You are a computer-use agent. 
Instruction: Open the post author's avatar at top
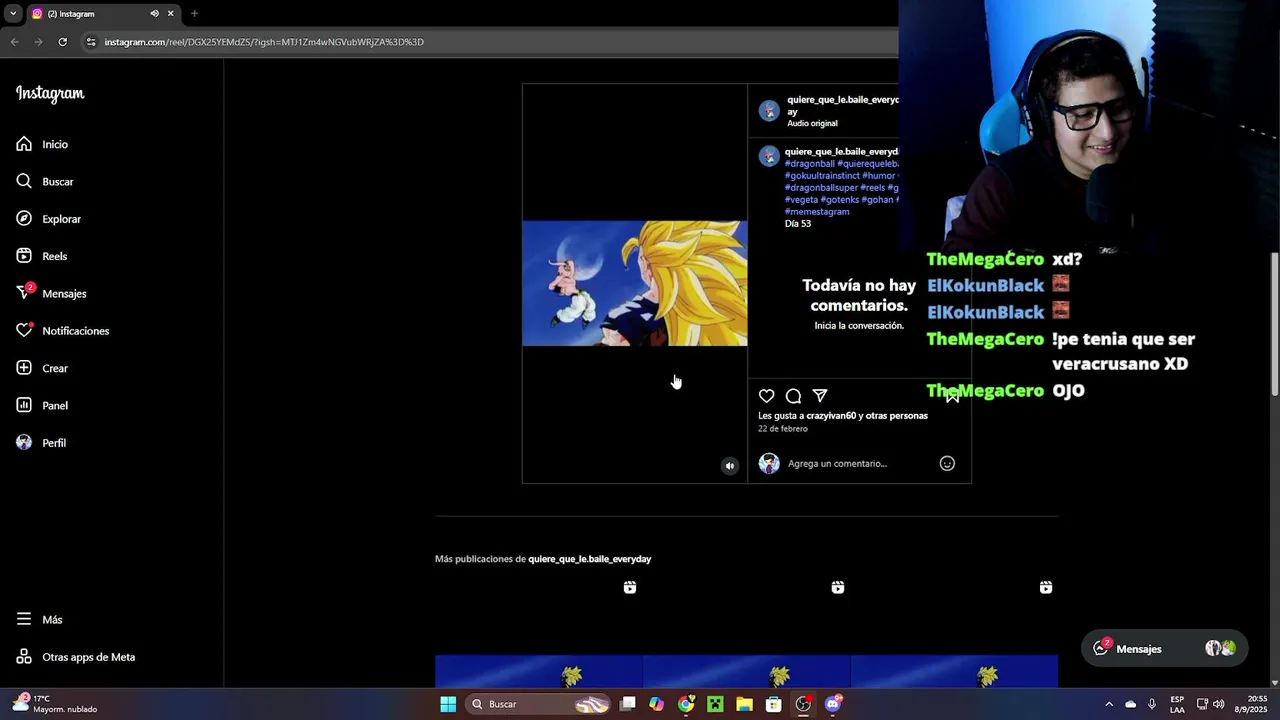pos(769,111)
